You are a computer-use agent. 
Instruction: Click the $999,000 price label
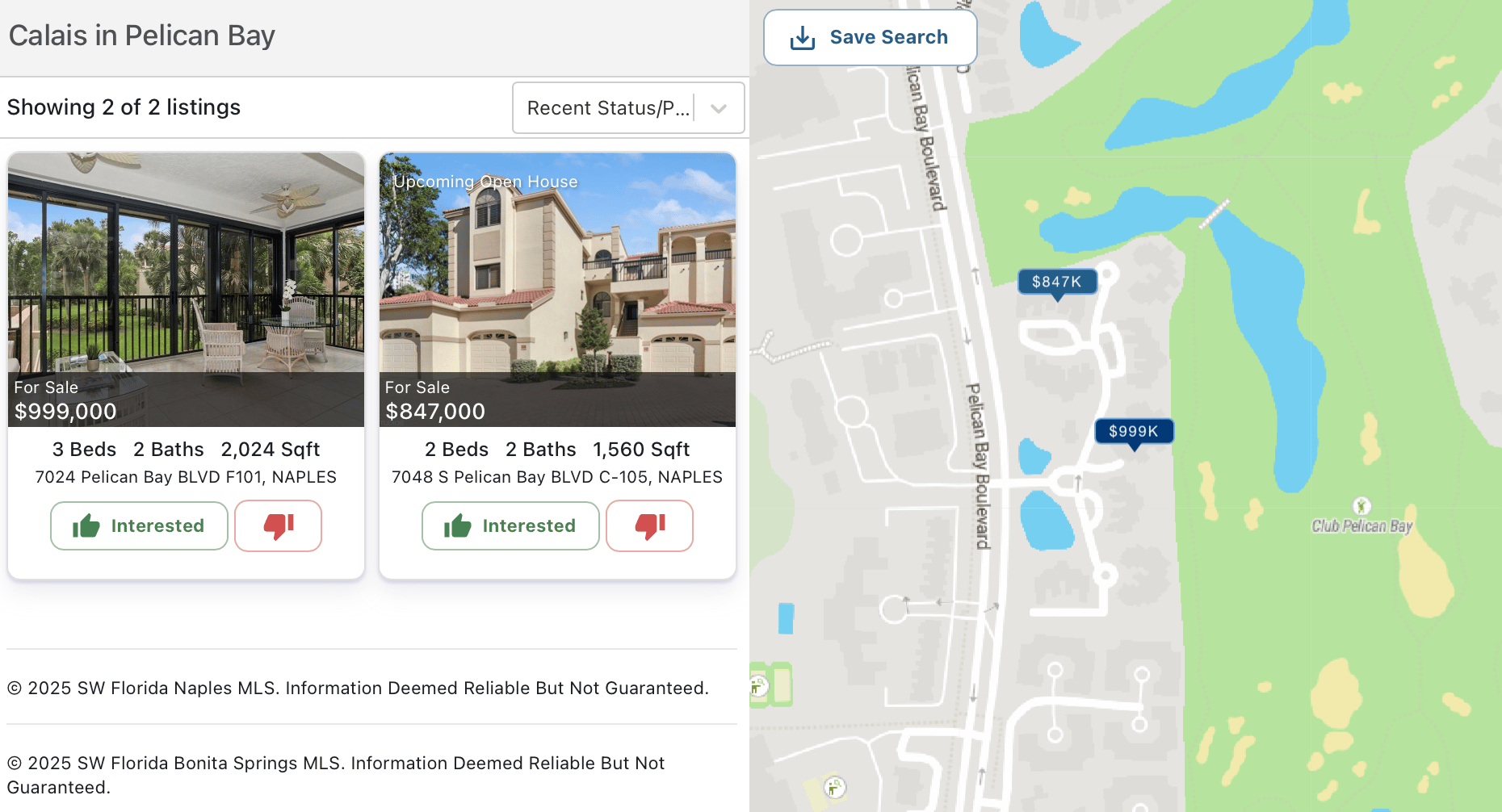click(66, 412)
